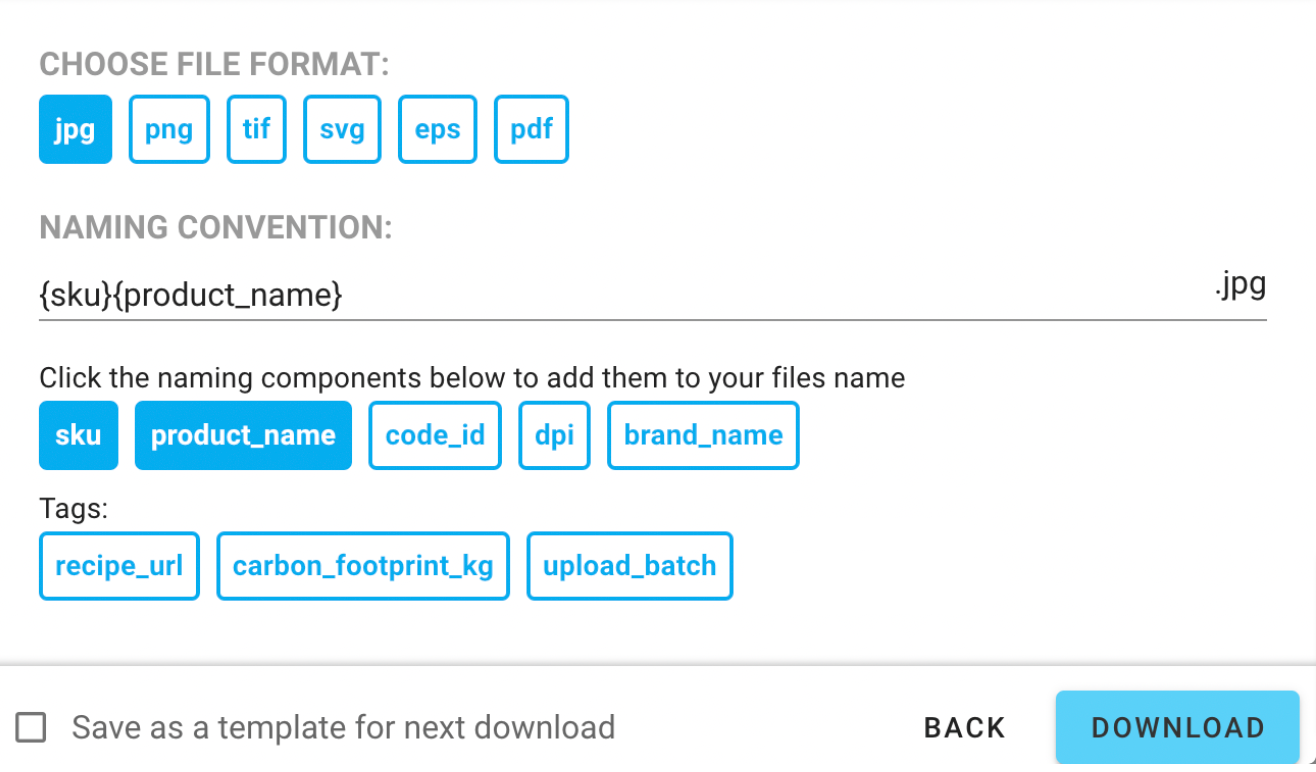Add the upload_batch tag to filename
The height and width of the screenshot is (772, 1316).
[629, 565]
